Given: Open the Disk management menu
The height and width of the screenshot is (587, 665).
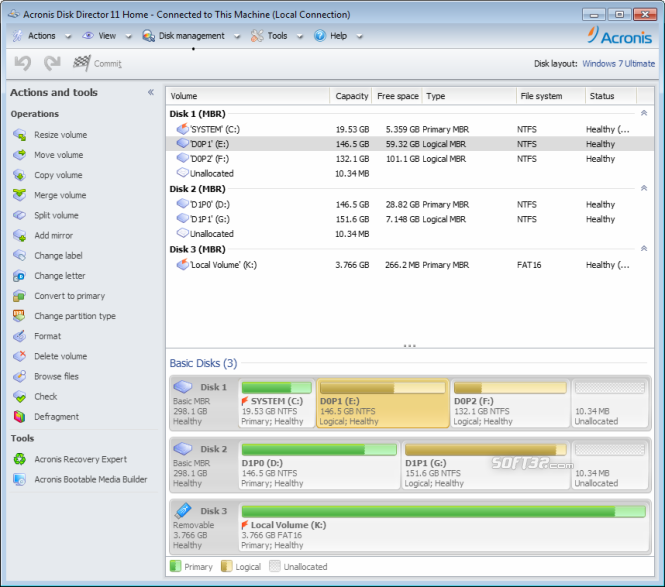Looking at the screenshot, I should click(x=191, y=36).
